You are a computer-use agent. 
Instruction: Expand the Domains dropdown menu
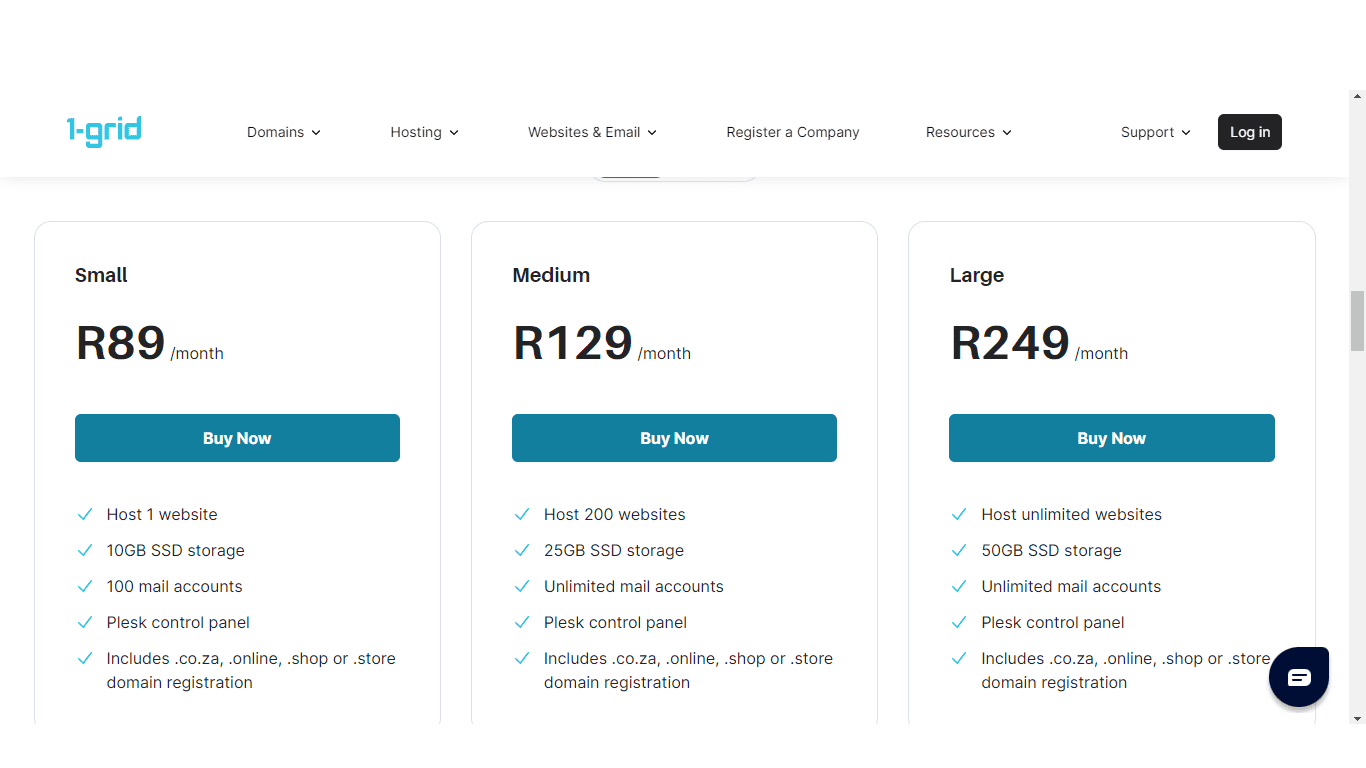pyautogui.click(x=284, y=132)
